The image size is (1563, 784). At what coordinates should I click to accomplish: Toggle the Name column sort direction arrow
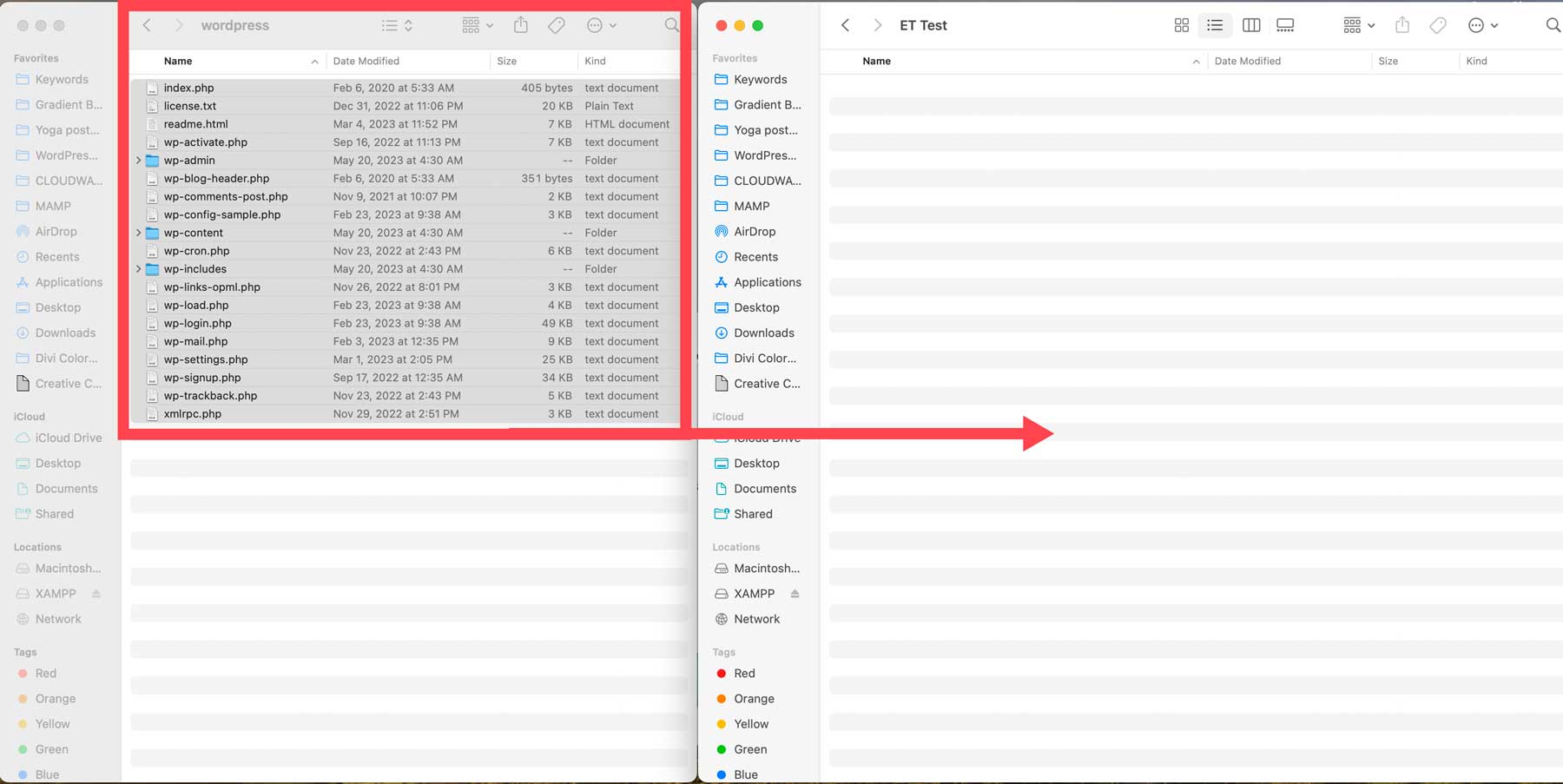coord(314,61)
